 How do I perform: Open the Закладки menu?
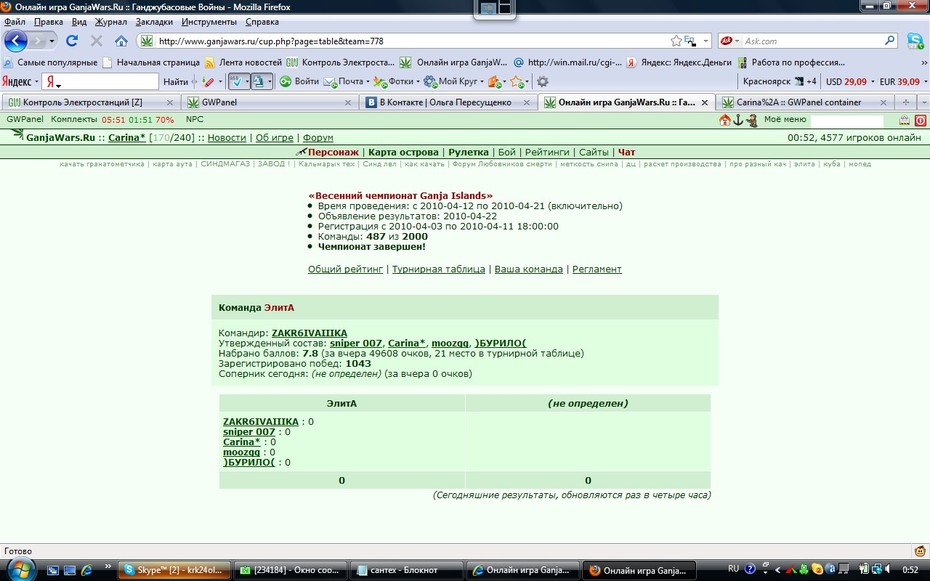click(x=154, y=22)
